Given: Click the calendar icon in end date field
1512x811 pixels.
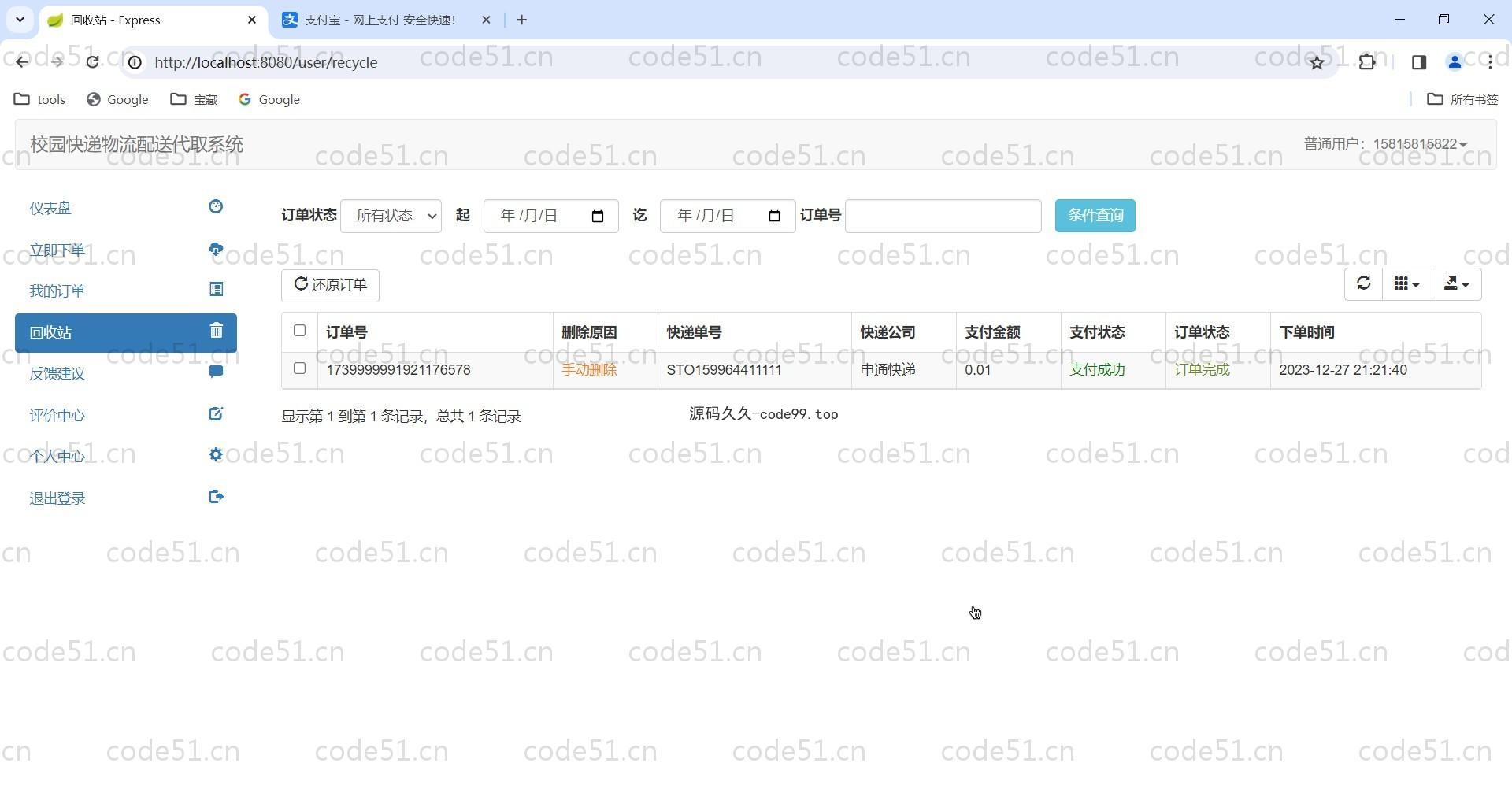Looking at the screenshot, I should point(774,217).
